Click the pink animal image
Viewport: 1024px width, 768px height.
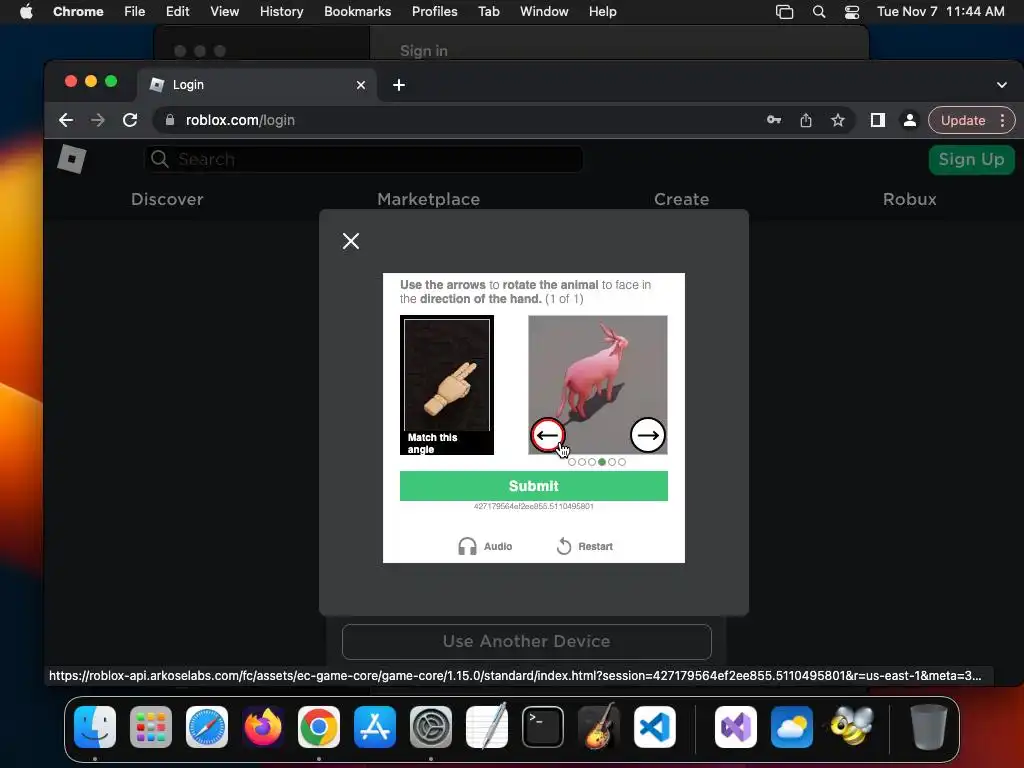pos(598,385)
